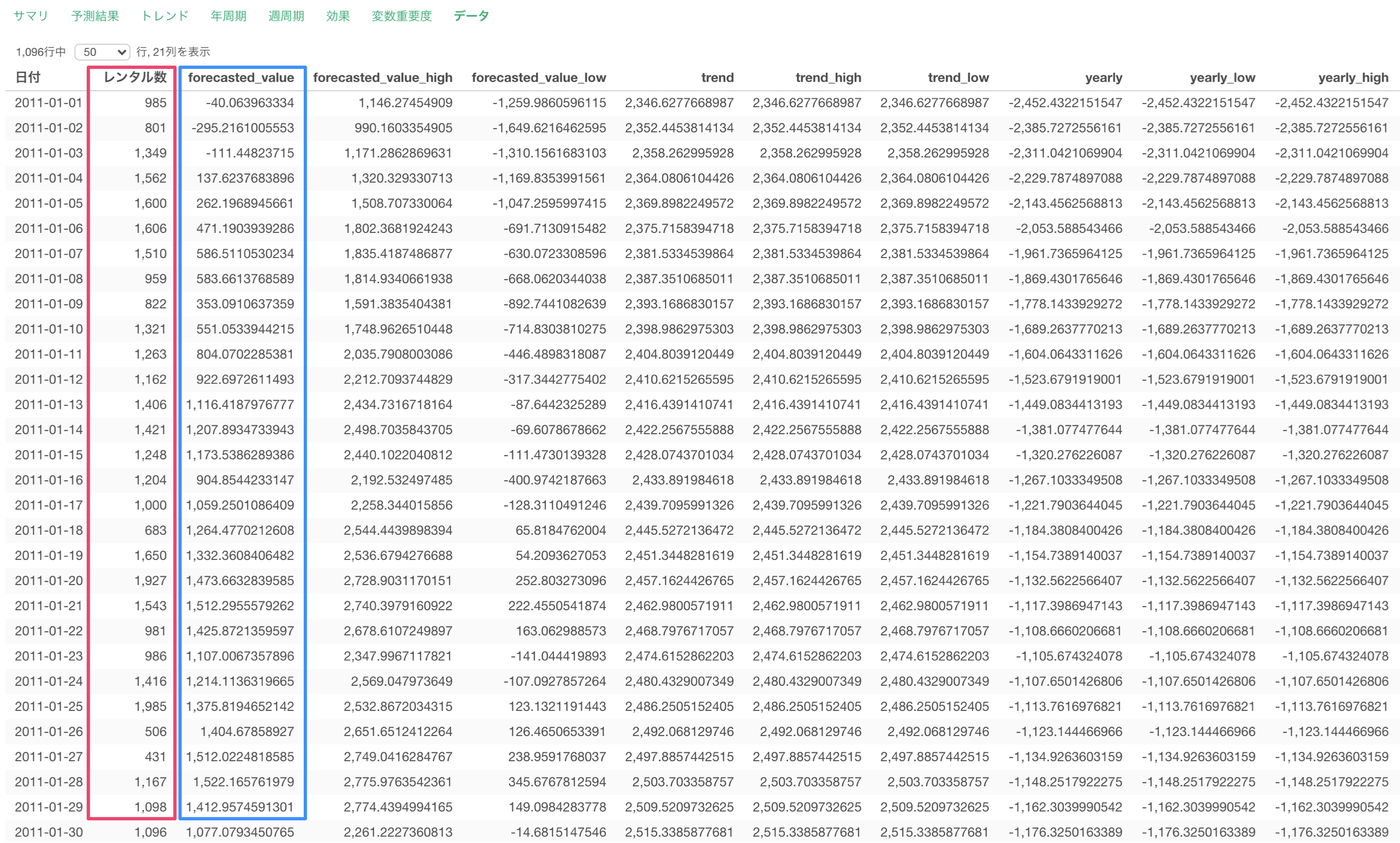Viewport: 1400px width, 843px height.
Task: Select forecast value 1,412.9574591301
Action: [240, 807]
